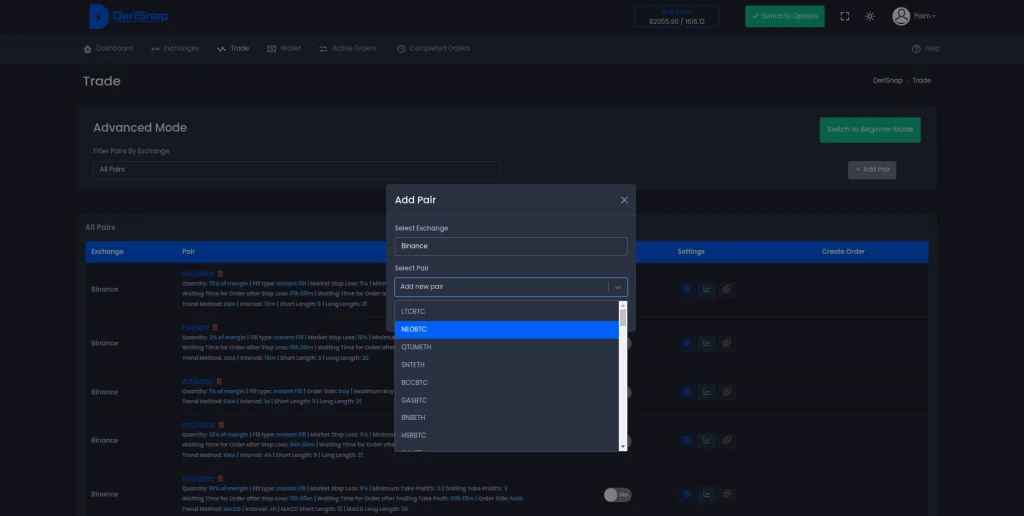Open the Wallet tab
Screen dimensions: 1024x516
click(284, 48)
